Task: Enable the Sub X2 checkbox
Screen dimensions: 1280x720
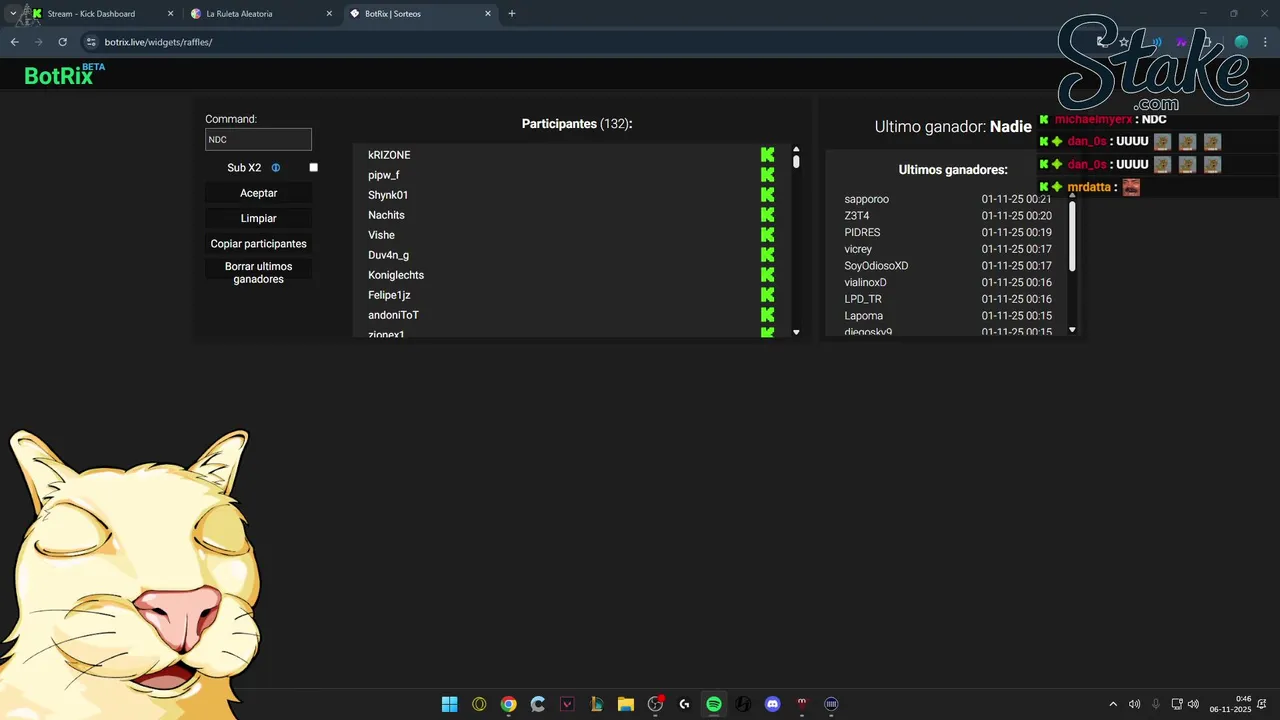Action: tap(313, 168)
